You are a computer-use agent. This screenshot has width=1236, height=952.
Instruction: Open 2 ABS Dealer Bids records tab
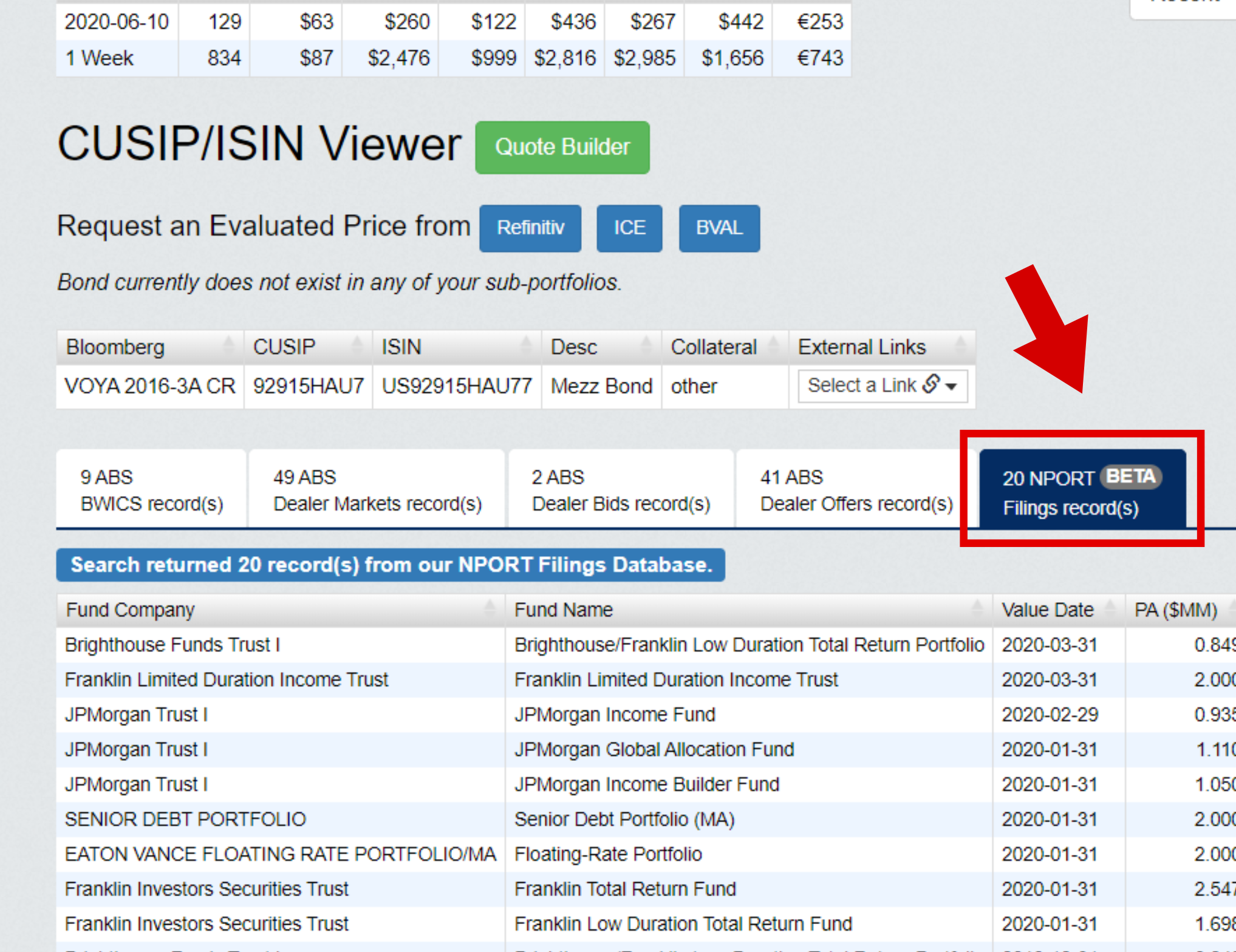click(621, 490)
